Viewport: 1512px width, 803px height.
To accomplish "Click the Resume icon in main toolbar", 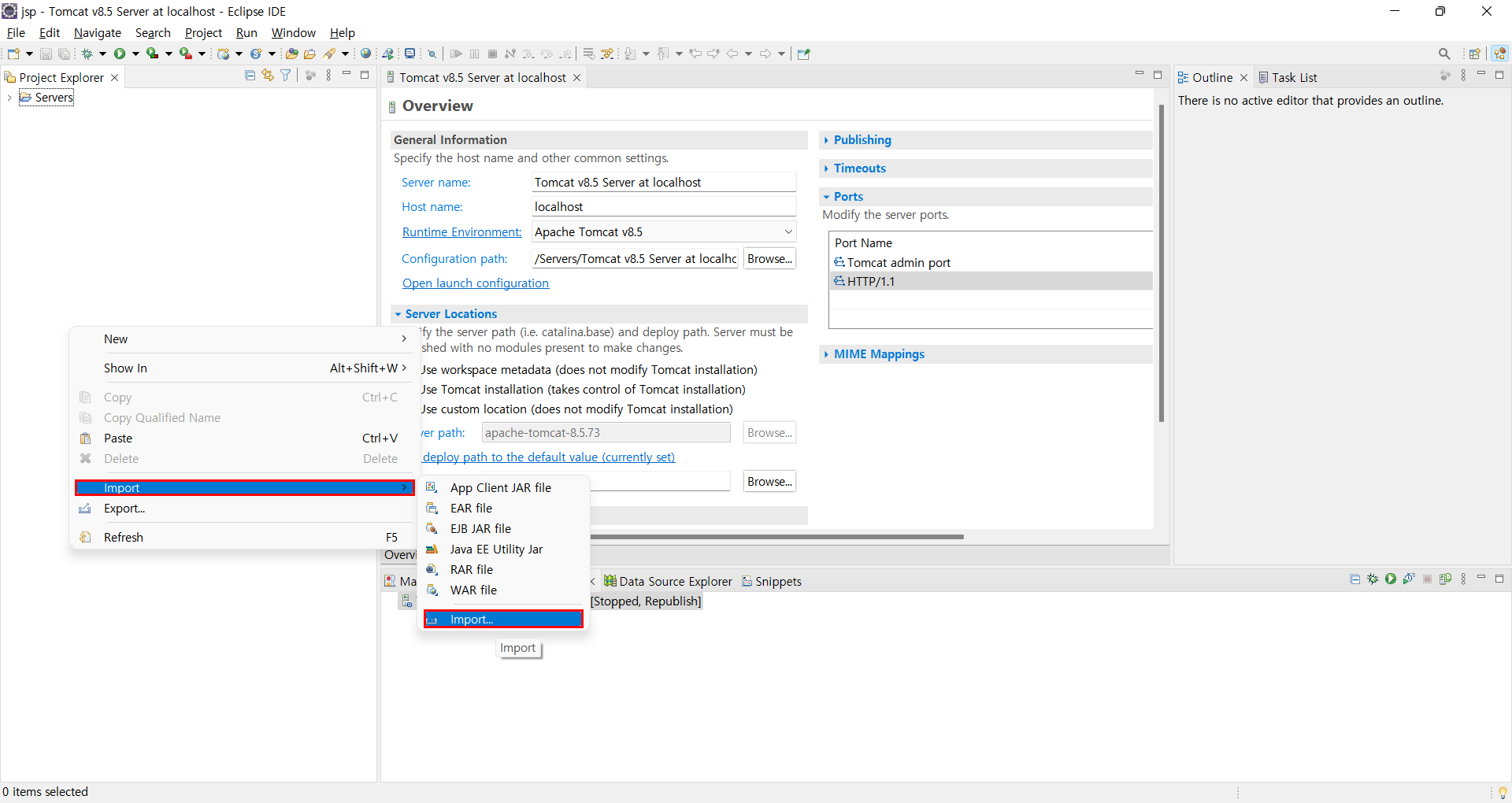I will click(456, 54).
